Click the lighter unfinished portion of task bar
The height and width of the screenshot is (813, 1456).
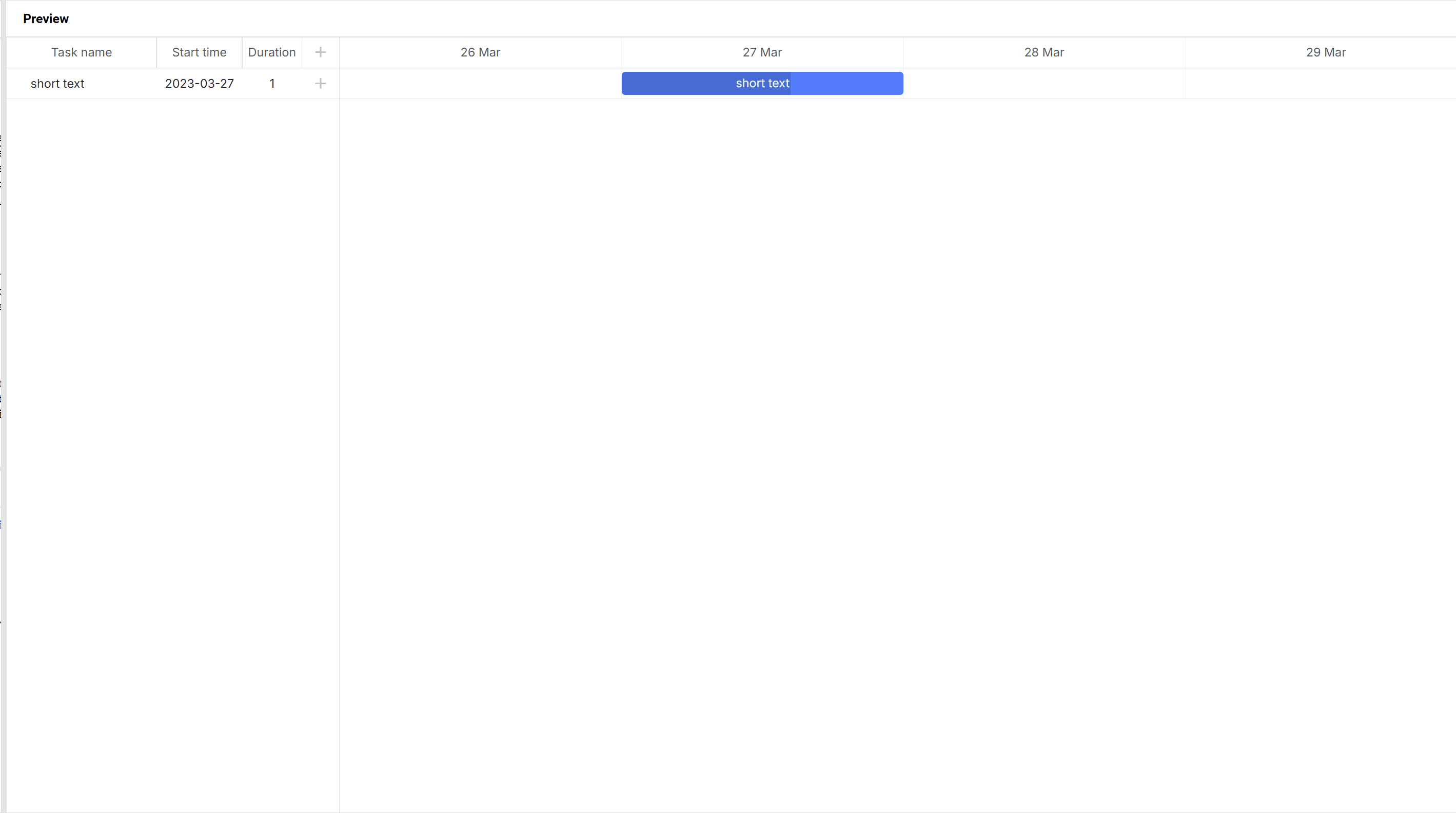pos(848,84)
